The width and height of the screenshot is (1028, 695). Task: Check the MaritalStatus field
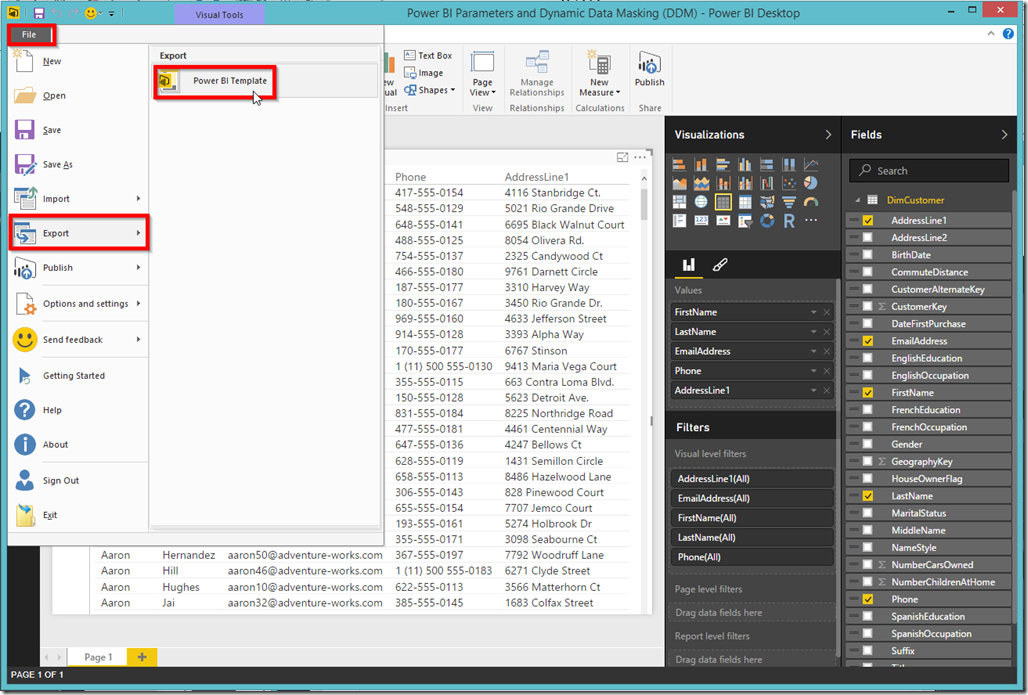868,513
